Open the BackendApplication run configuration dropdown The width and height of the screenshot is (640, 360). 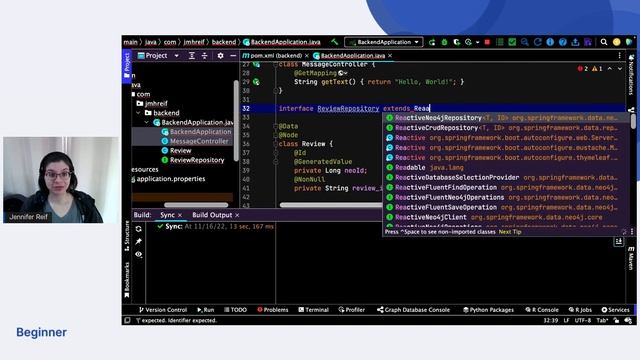(384, 42)
